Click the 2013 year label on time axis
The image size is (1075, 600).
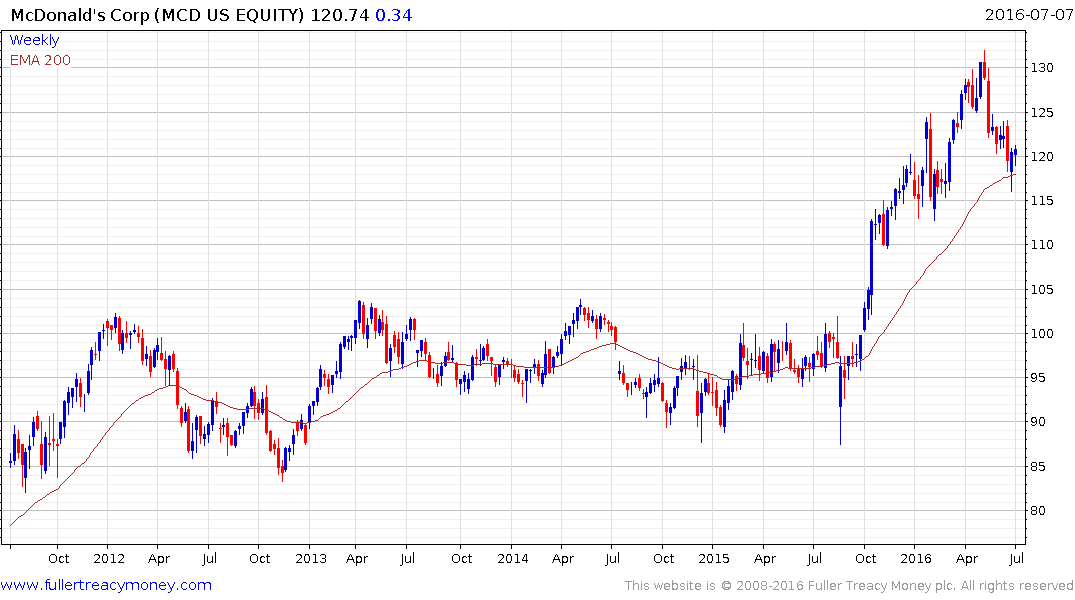pos(311,558)
